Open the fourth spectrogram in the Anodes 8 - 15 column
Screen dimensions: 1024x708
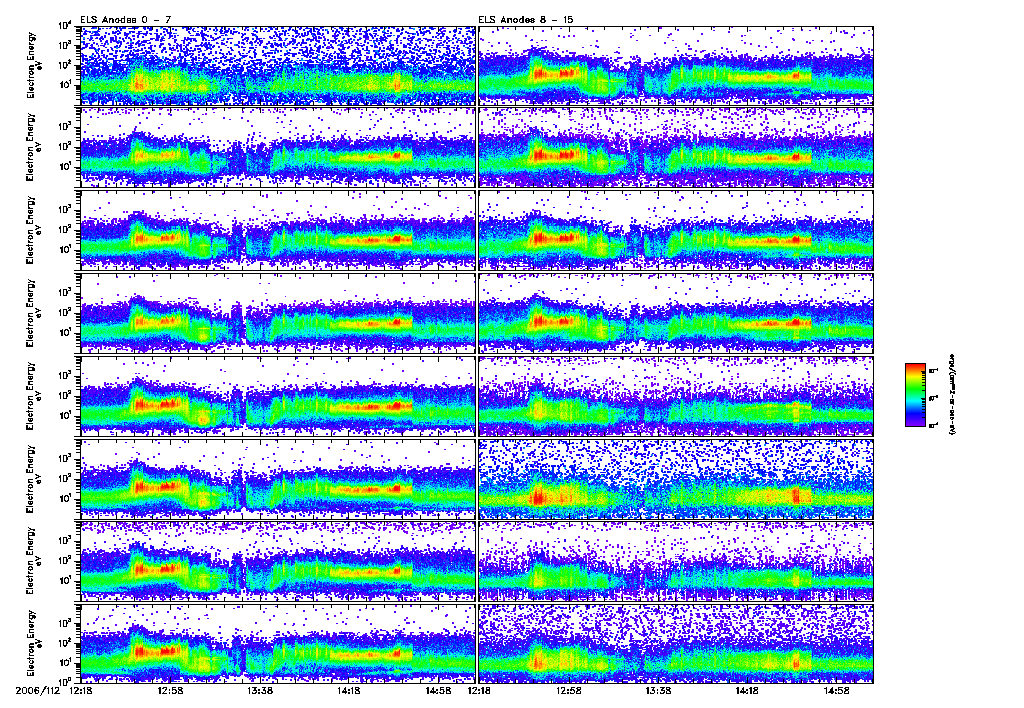point(676,314)
